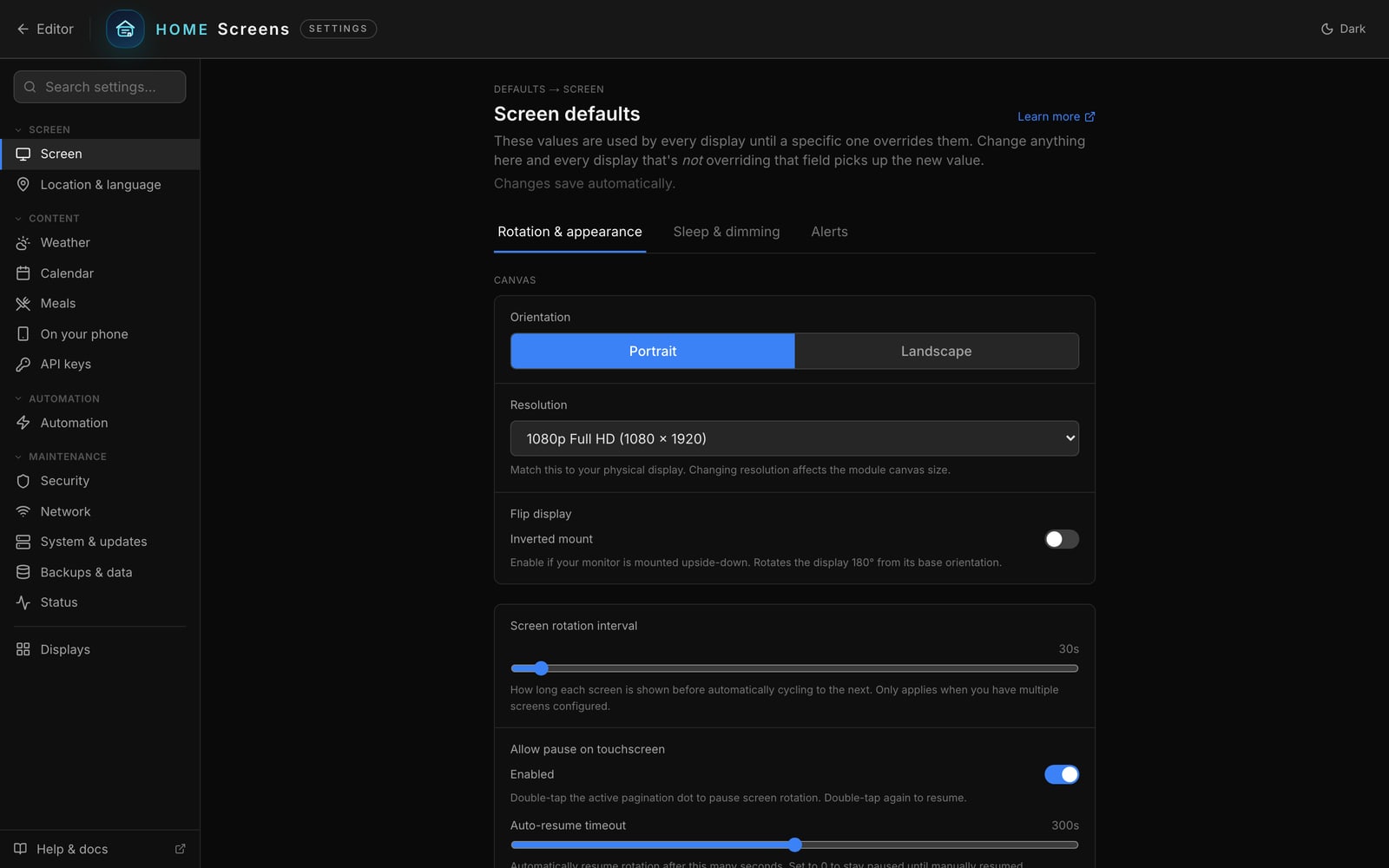Switch to Sleep & dimming tab

tap(727, 232)
